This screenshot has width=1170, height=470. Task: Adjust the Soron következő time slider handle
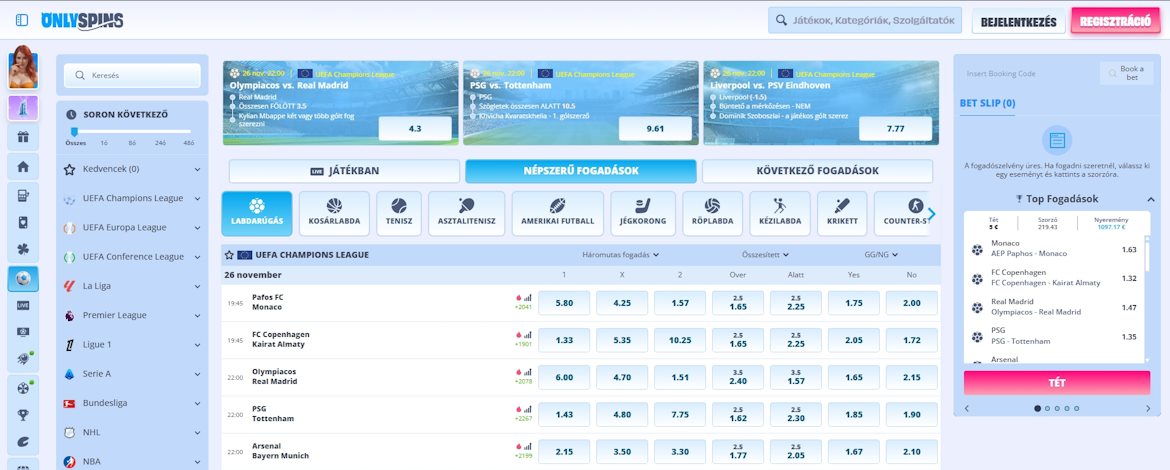pyautogui.click(x=74, y=131)
